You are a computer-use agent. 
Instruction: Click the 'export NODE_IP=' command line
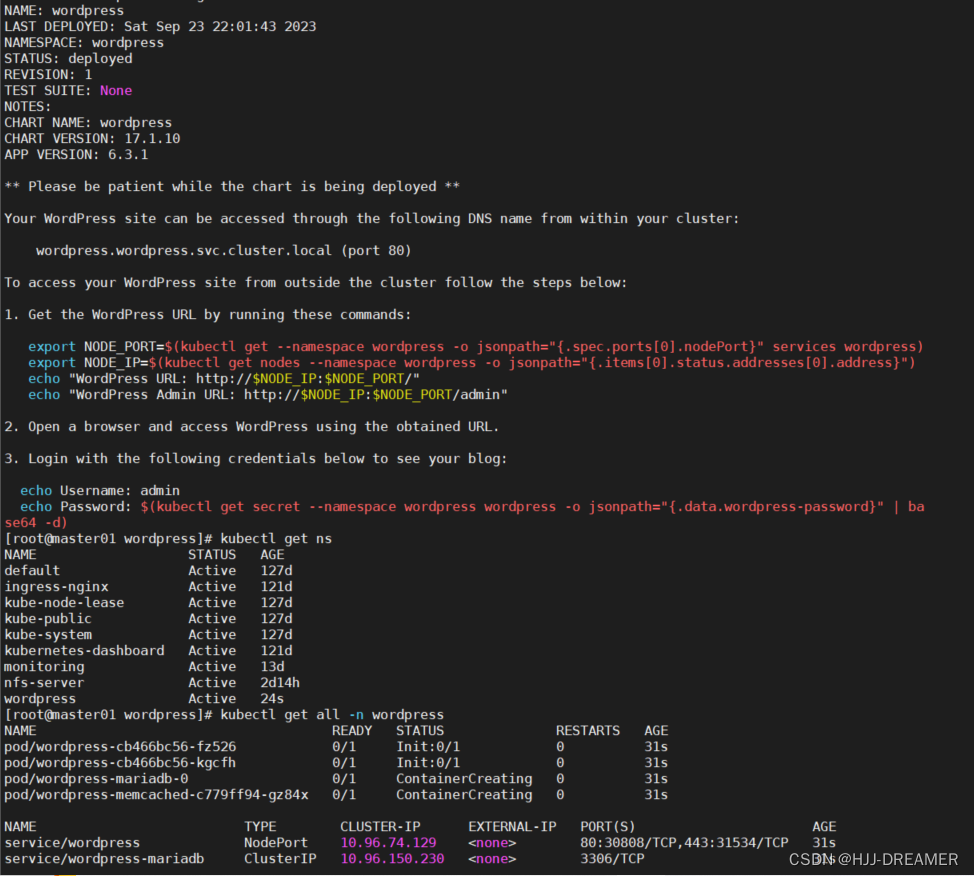pos(472,363)
